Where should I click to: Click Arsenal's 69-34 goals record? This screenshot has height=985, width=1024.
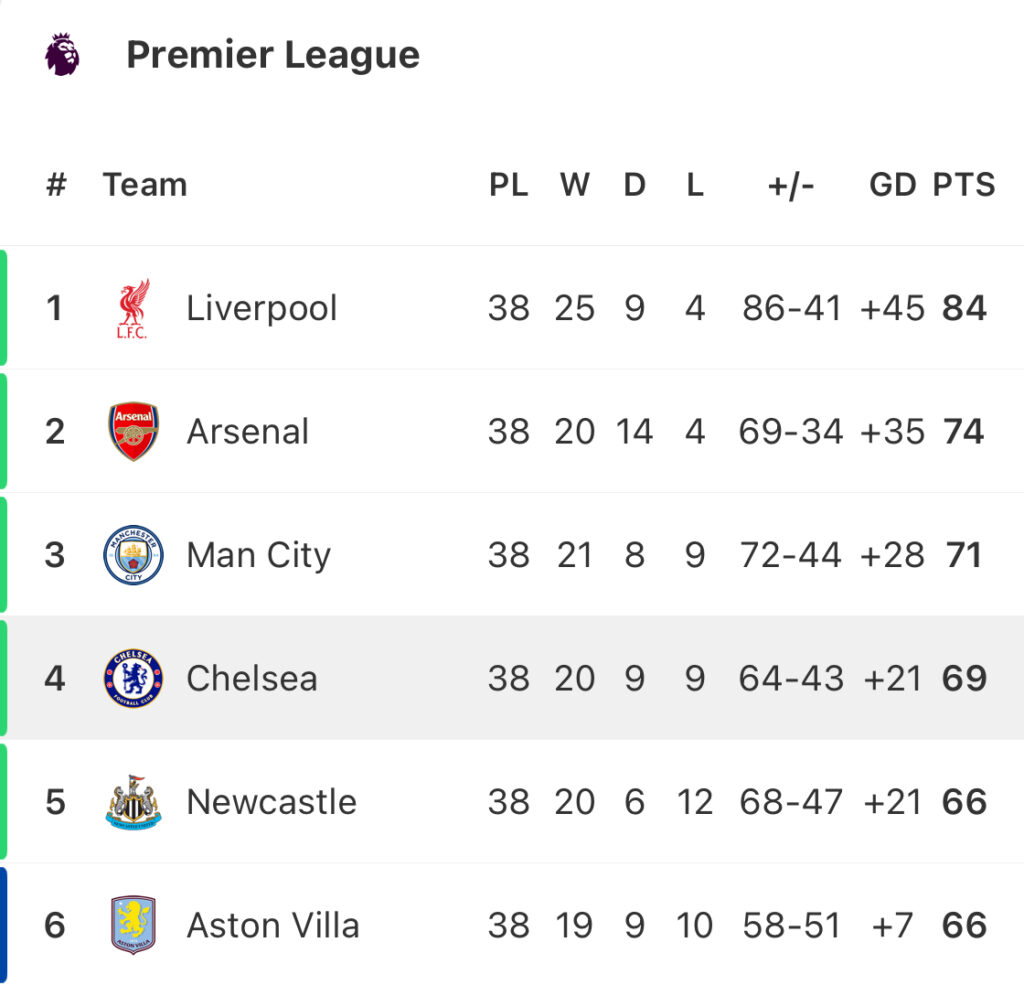click(x=791, y=431)
